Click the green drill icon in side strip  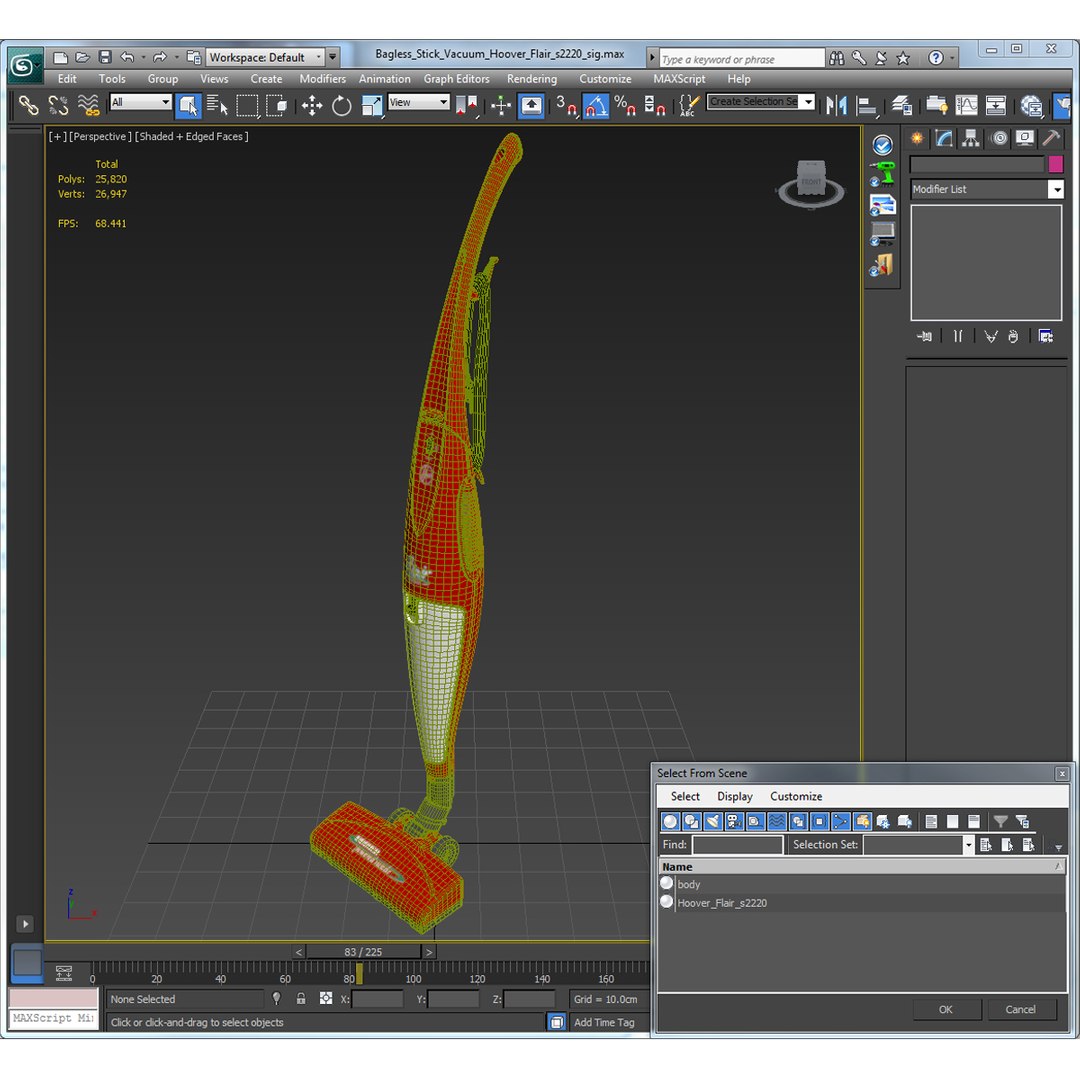tap(882, 174)
